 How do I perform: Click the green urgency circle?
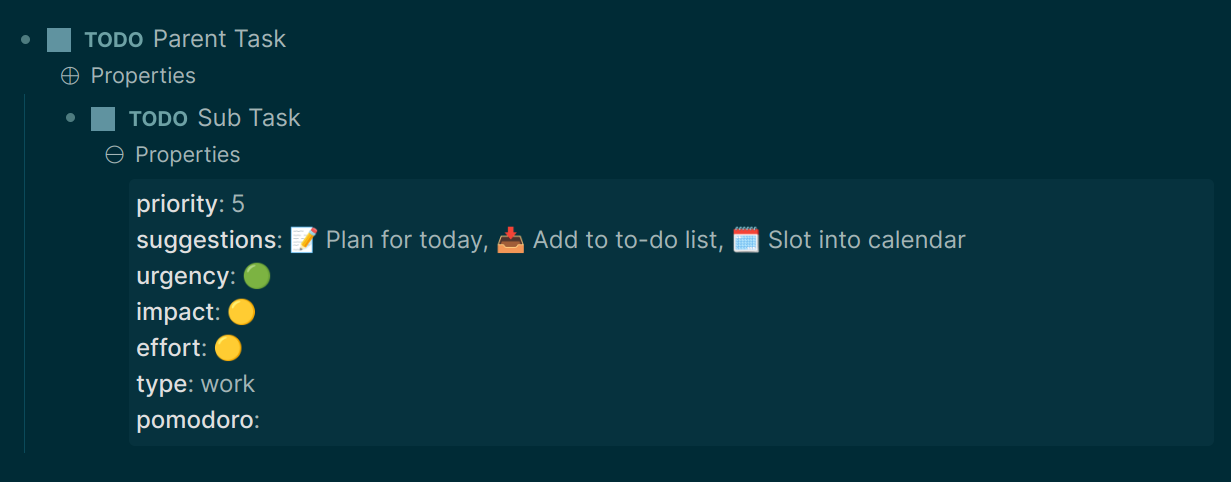(x=257, y=276)
